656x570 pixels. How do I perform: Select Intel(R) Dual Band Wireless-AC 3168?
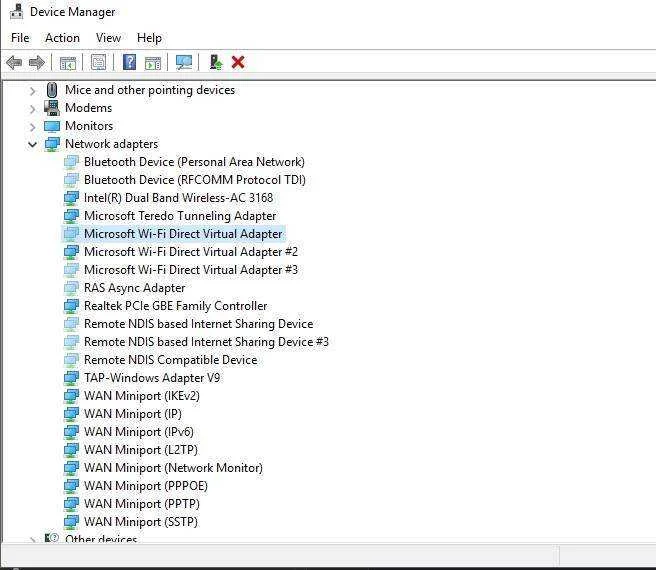(x=178, y=198)
